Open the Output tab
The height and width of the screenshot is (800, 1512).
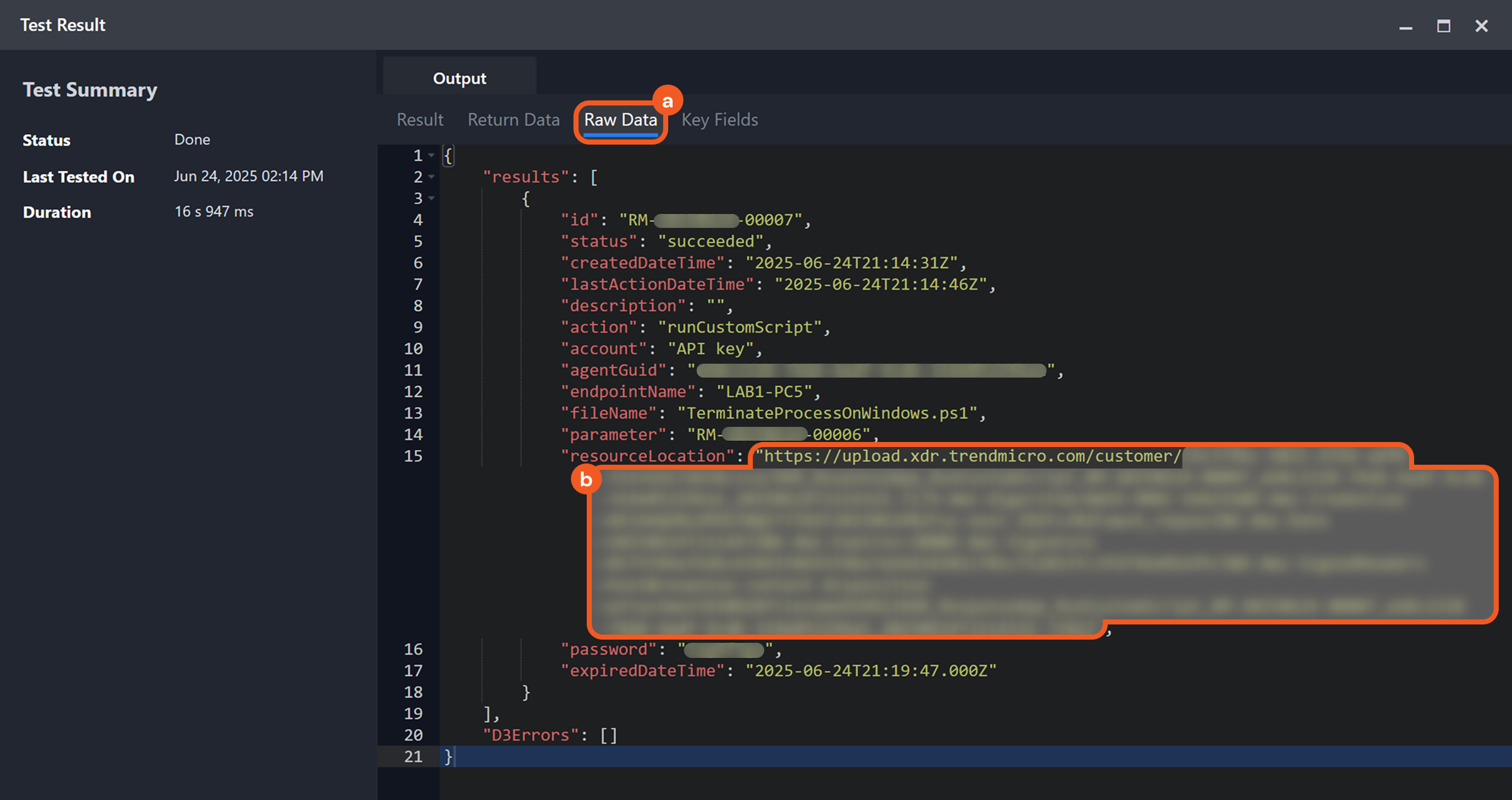coord(459,78)
